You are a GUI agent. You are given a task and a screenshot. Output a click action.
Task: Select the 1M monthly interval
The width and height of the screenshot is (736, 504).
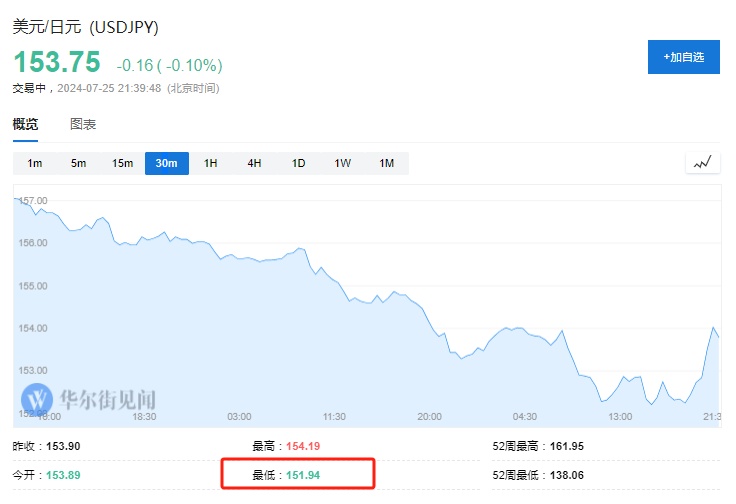click(386, 163)
